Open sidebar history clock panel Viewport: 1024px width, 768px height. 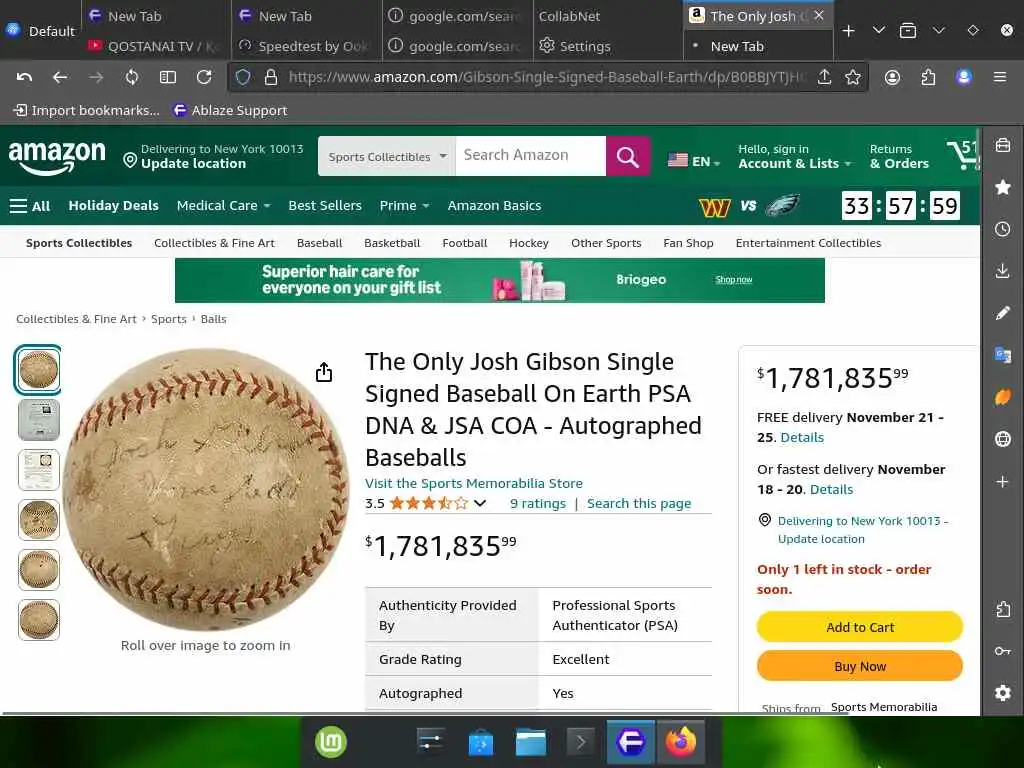coord(1002,229)
